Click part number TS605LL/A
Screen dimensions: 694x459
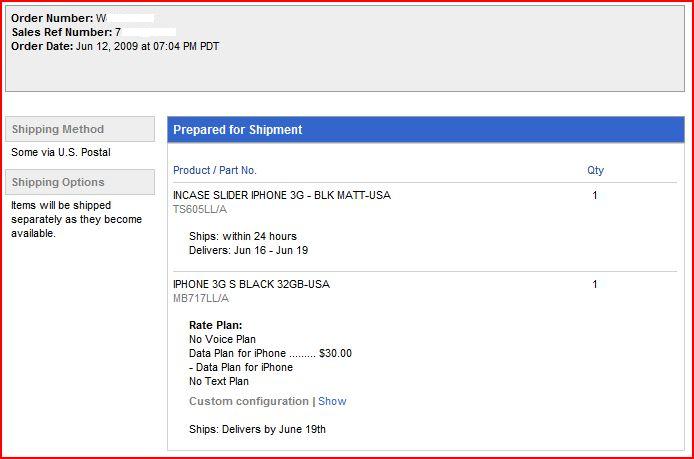pos(200,209)
